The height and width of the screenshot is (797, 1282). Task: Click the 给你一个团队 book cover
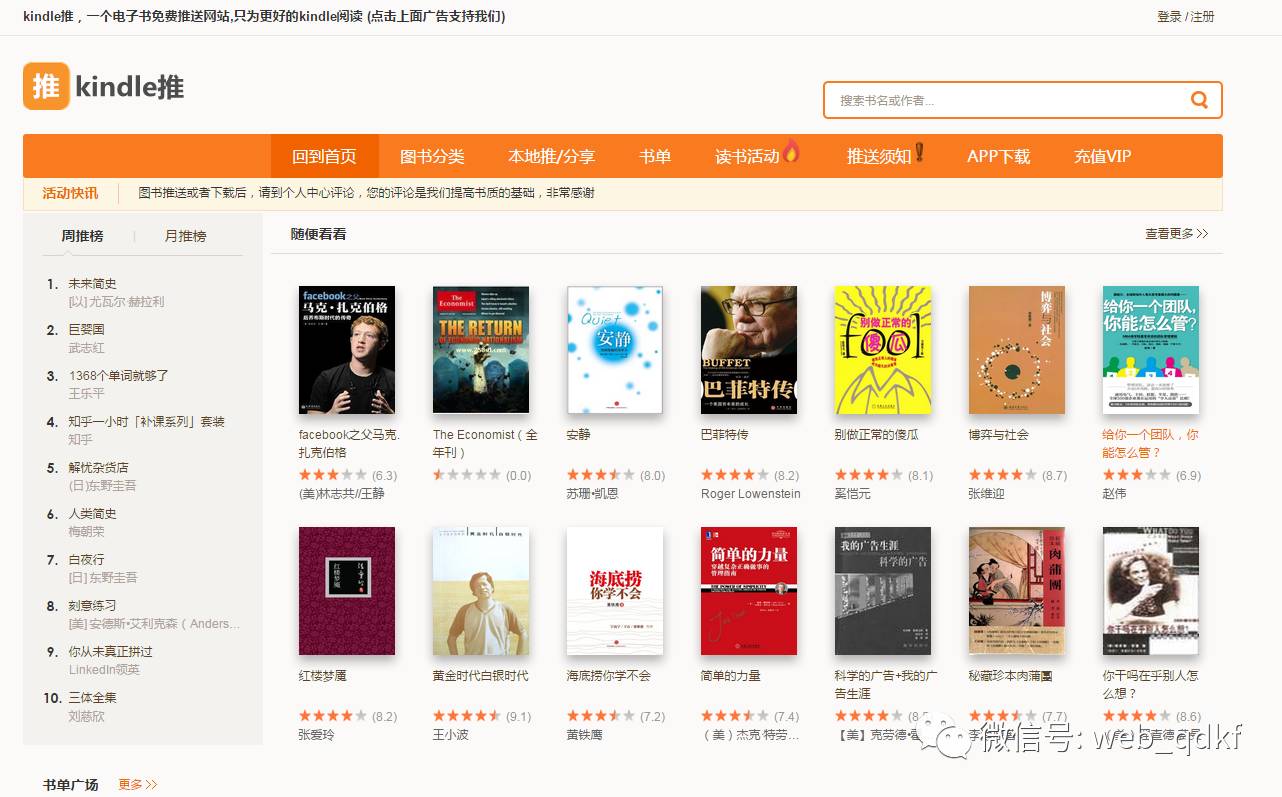(1151, 350)
